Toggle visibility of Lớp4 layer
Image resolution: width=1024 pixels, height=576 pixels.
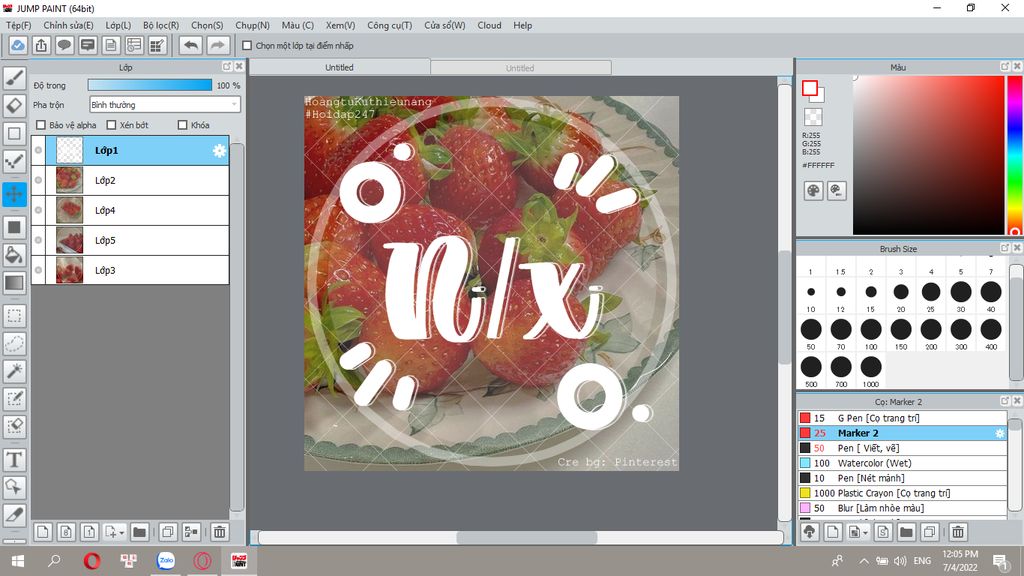(x=39, y=210)
